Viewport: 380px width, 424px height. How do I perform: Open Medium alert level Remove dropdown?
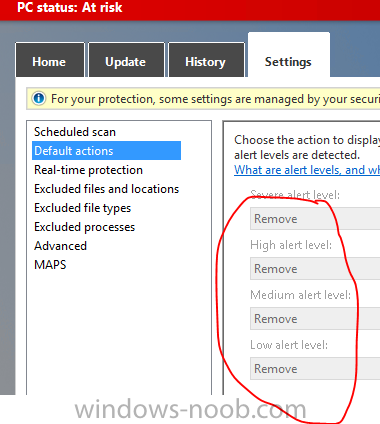tap(315, 319)
